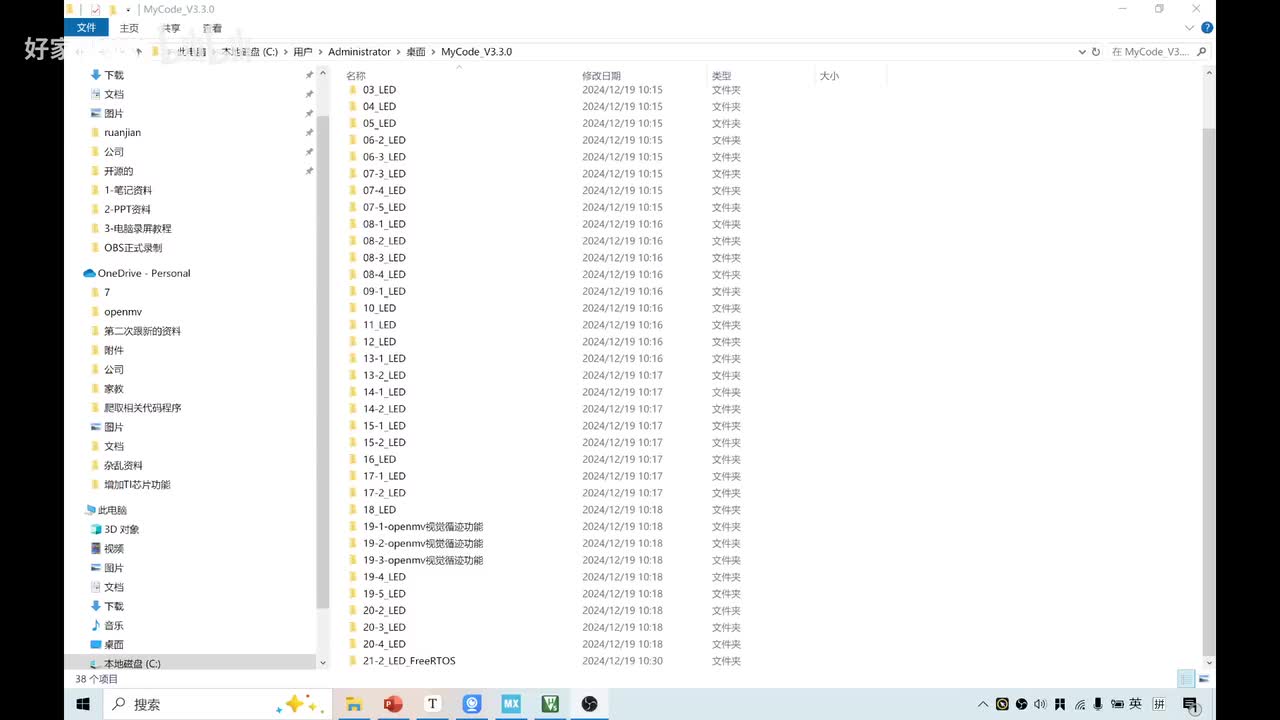Screen dimensions: 1280x720
Task: Select 第二次跟新的资料 in the navigation pane
Action: (x=142, y=331)
